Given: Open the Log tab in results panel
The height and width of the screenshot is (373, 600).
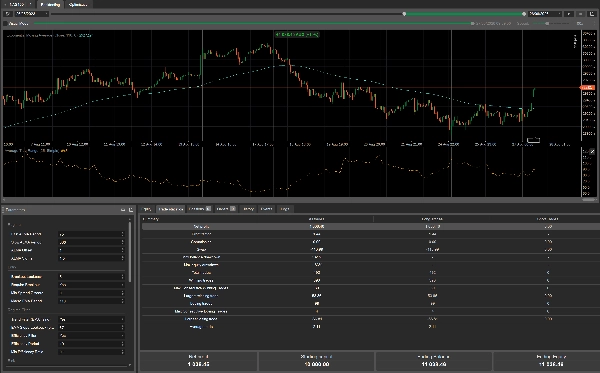Looking at the screenshot, I should point(285,209).
